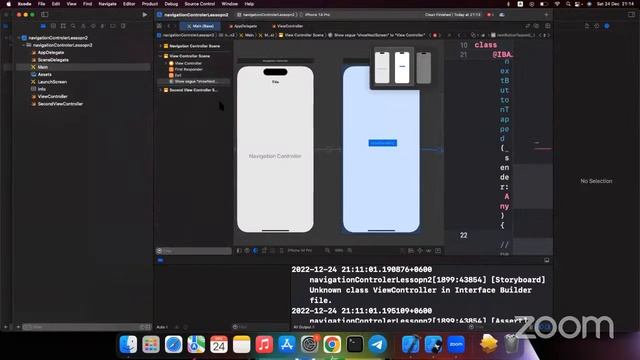Open Zoom app from the Dock
This screenshot has height=360, width=640.
456,344
